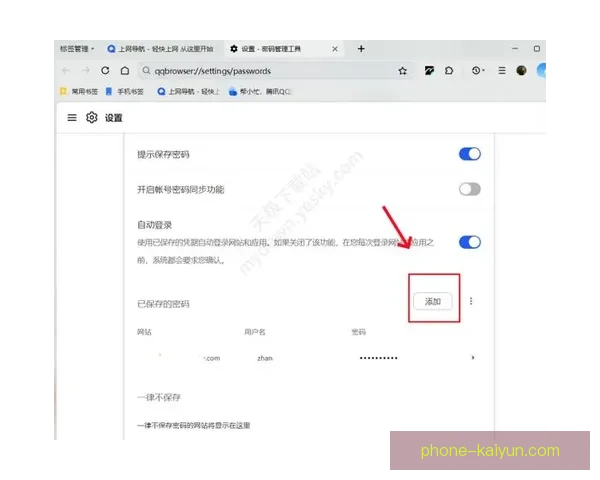Click the 密码 column header

pos(359,332)
